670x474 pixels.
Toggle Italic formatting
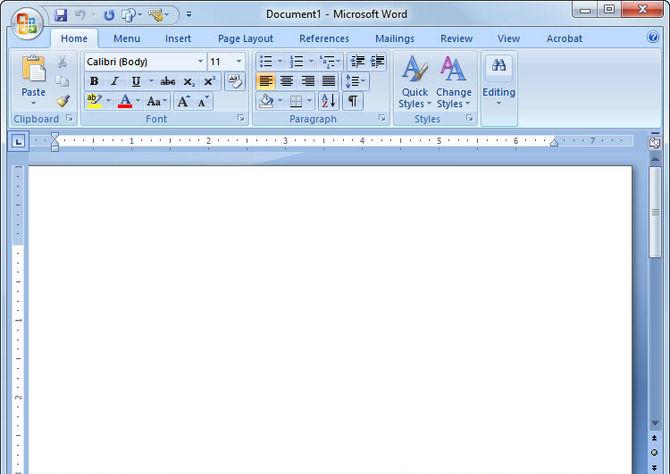pos(115,81)
